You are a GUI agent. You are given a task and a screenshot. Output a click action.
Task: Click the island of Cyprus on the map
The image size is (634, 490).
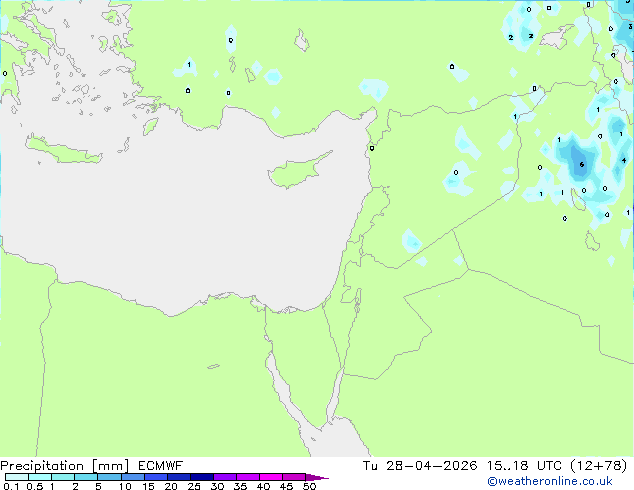point(297,172)
